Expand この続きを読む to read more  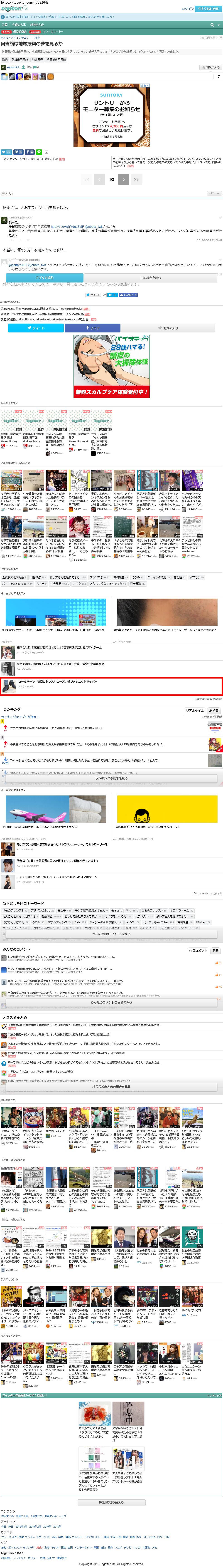[x=150, y=277]
